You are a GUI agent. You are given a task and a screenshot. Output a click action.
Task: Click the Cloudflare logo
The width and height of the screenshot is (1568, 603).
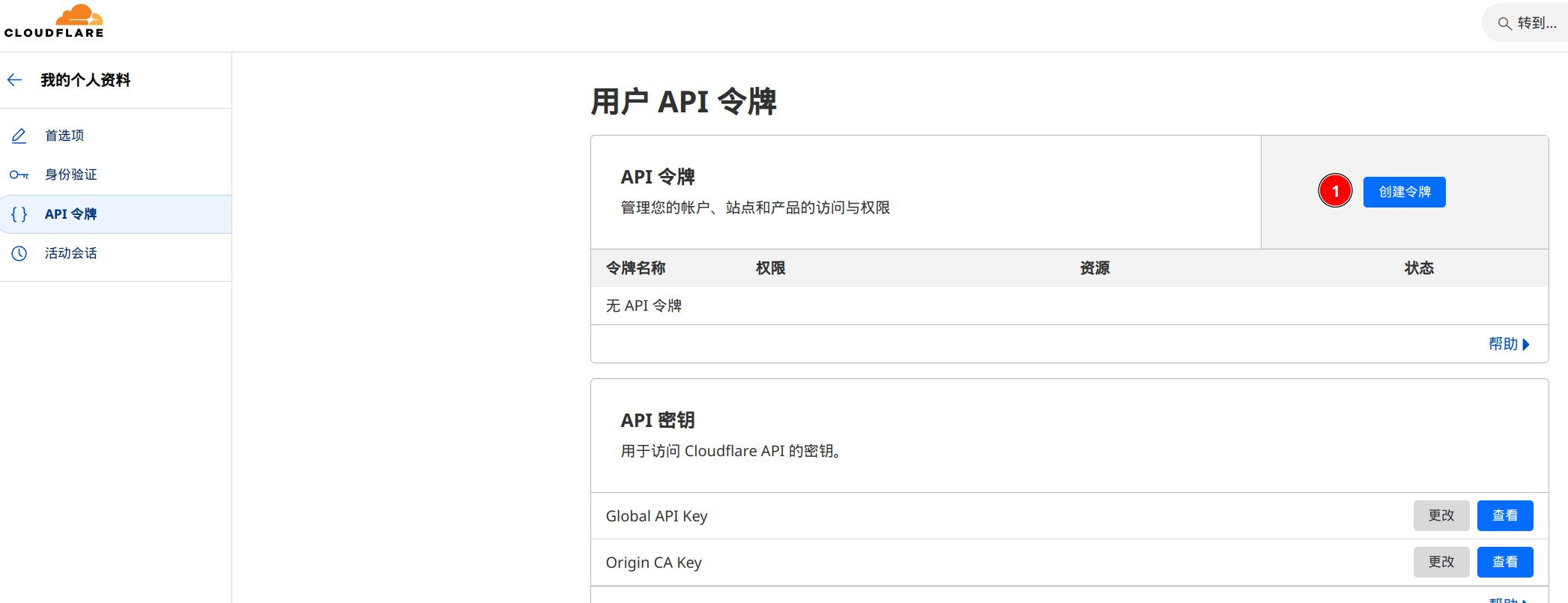54,22
